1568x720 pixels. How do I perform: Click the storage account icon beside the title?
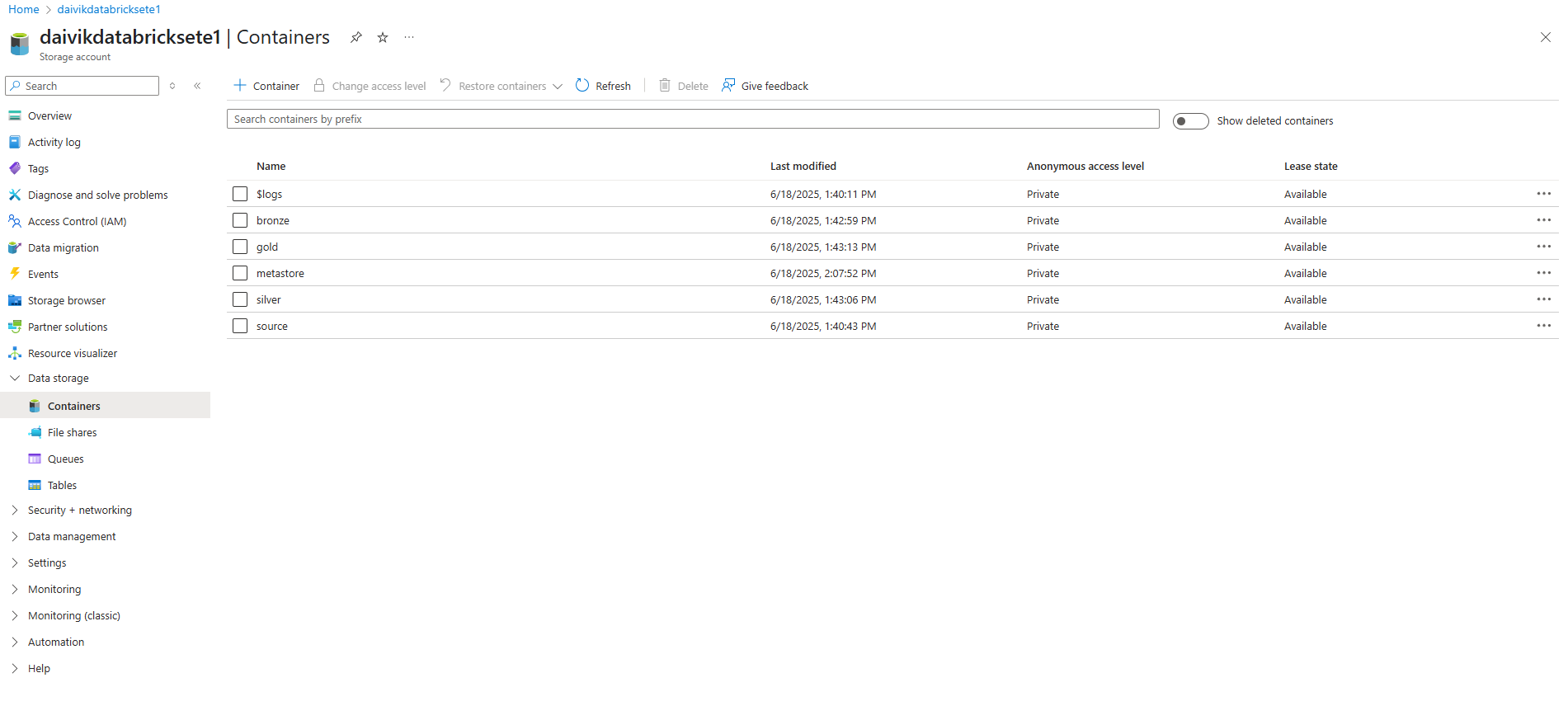pyautogui.click(x=20, y=43)
